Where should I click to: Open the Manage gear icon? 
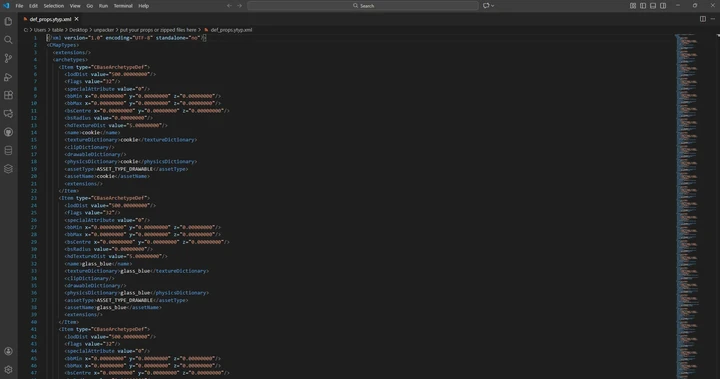tap(8, 369)
